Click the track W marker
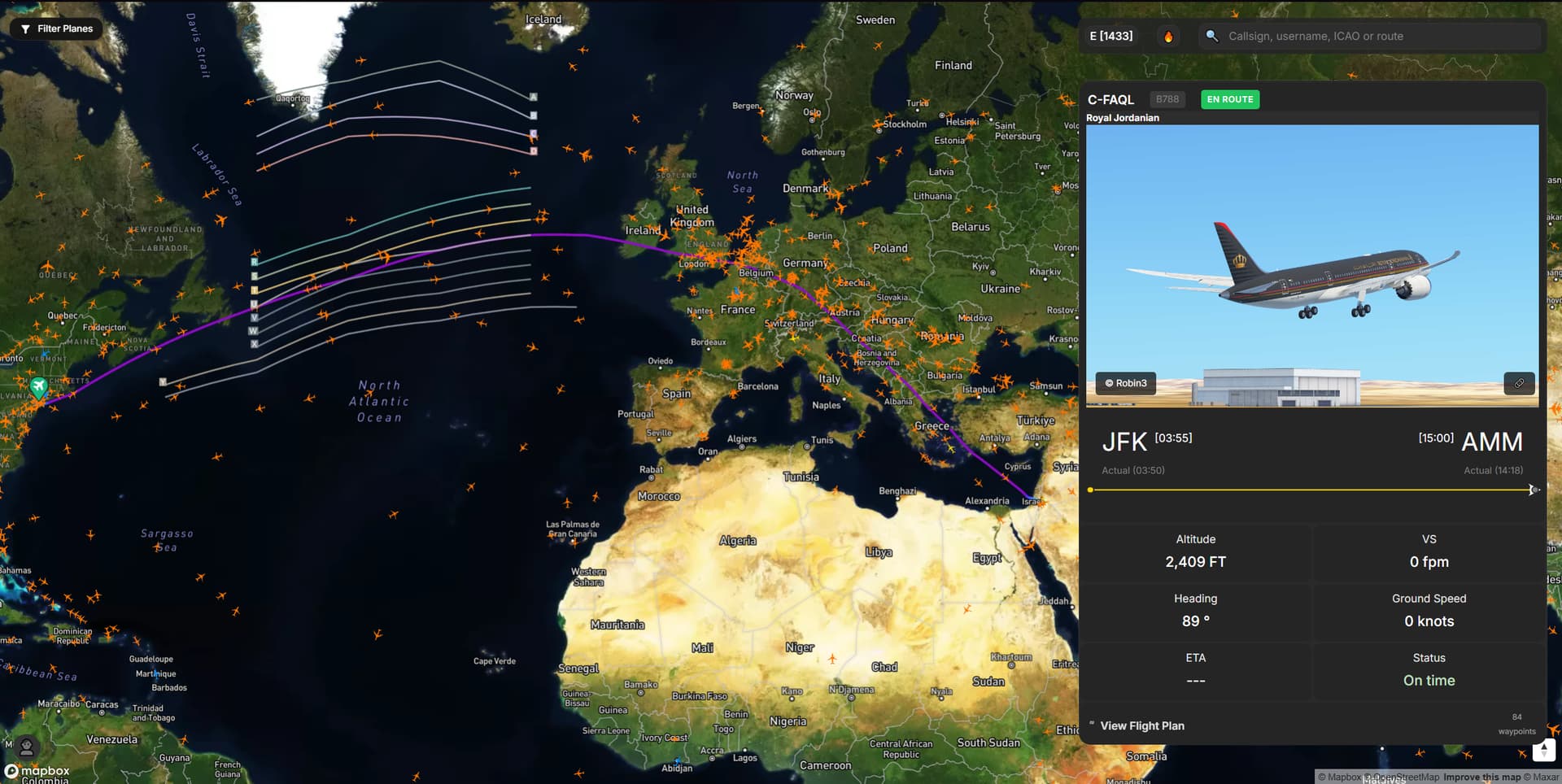The height and width of the screenshot is (784, 1562). click(253, 331)
